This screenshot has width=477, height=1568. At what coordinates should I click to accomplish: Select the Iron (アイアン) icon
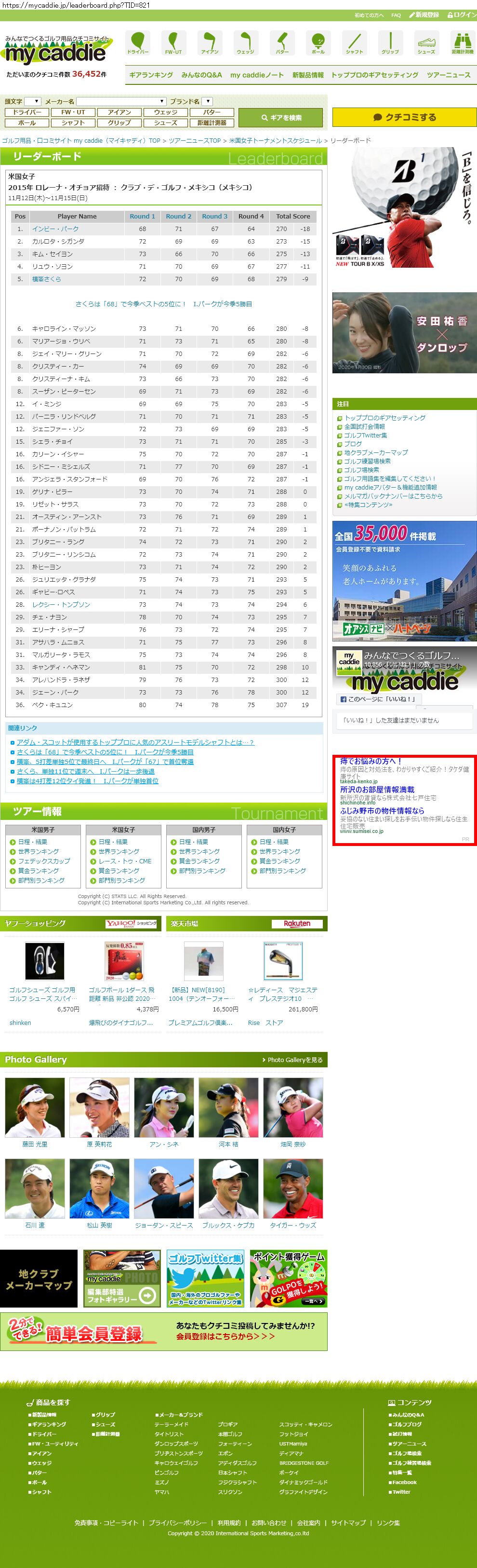(x=210, y=43)
